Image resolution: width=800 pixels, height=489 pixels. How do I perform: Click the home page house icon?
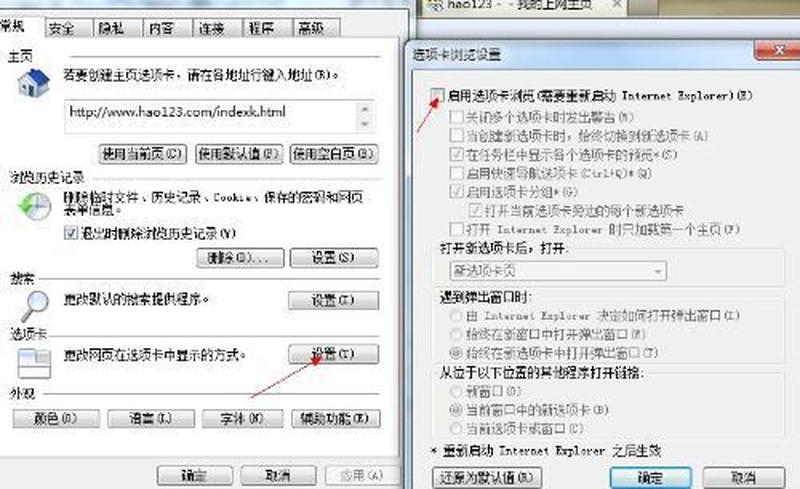coord(34,84)
